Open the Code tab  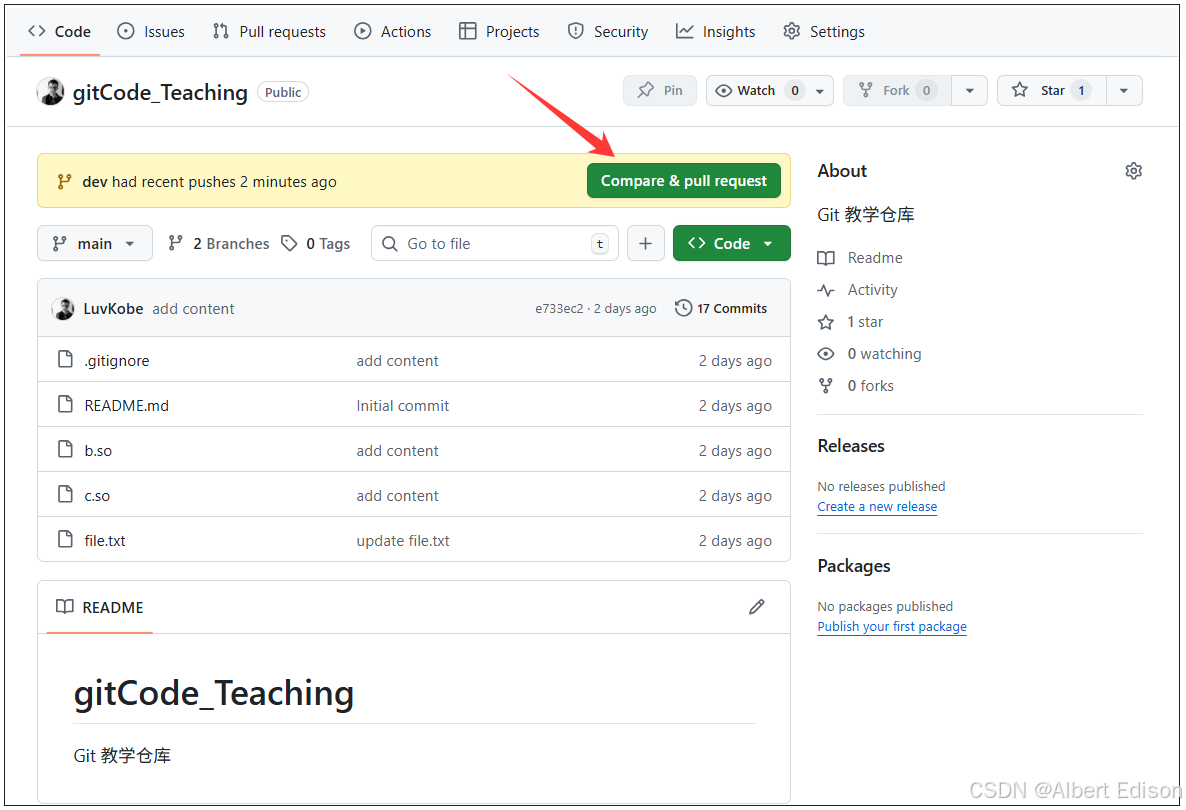pos(59,32)
